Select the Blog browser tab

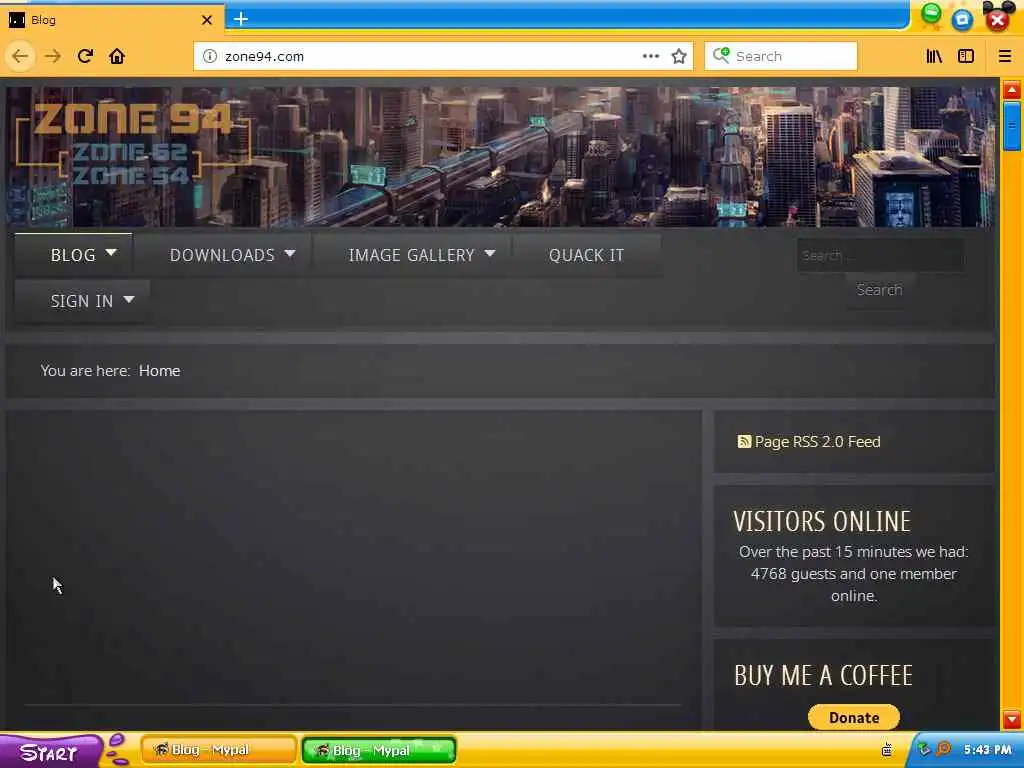pyautogui.click(x=111, y=20)
